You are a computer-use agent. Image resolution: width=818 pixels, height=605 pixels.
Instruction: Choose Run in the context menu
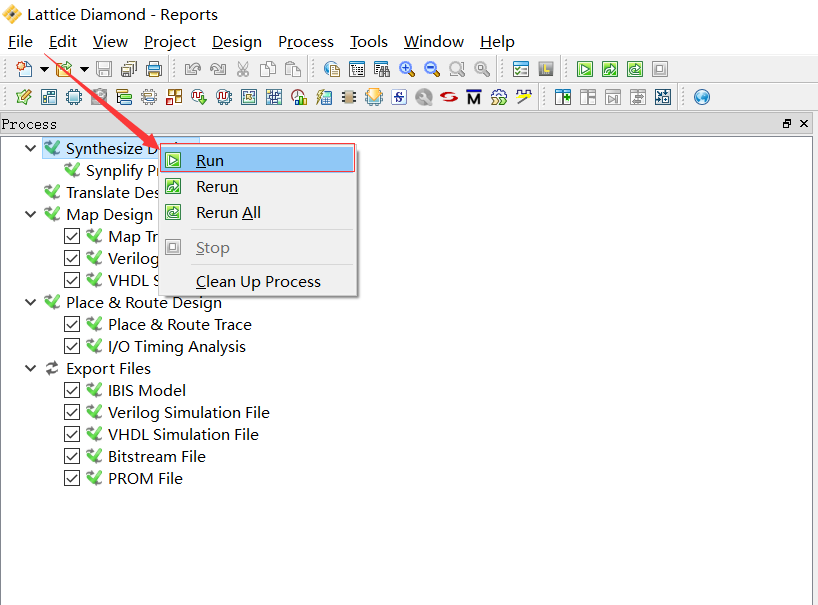[x=258, y=160]
